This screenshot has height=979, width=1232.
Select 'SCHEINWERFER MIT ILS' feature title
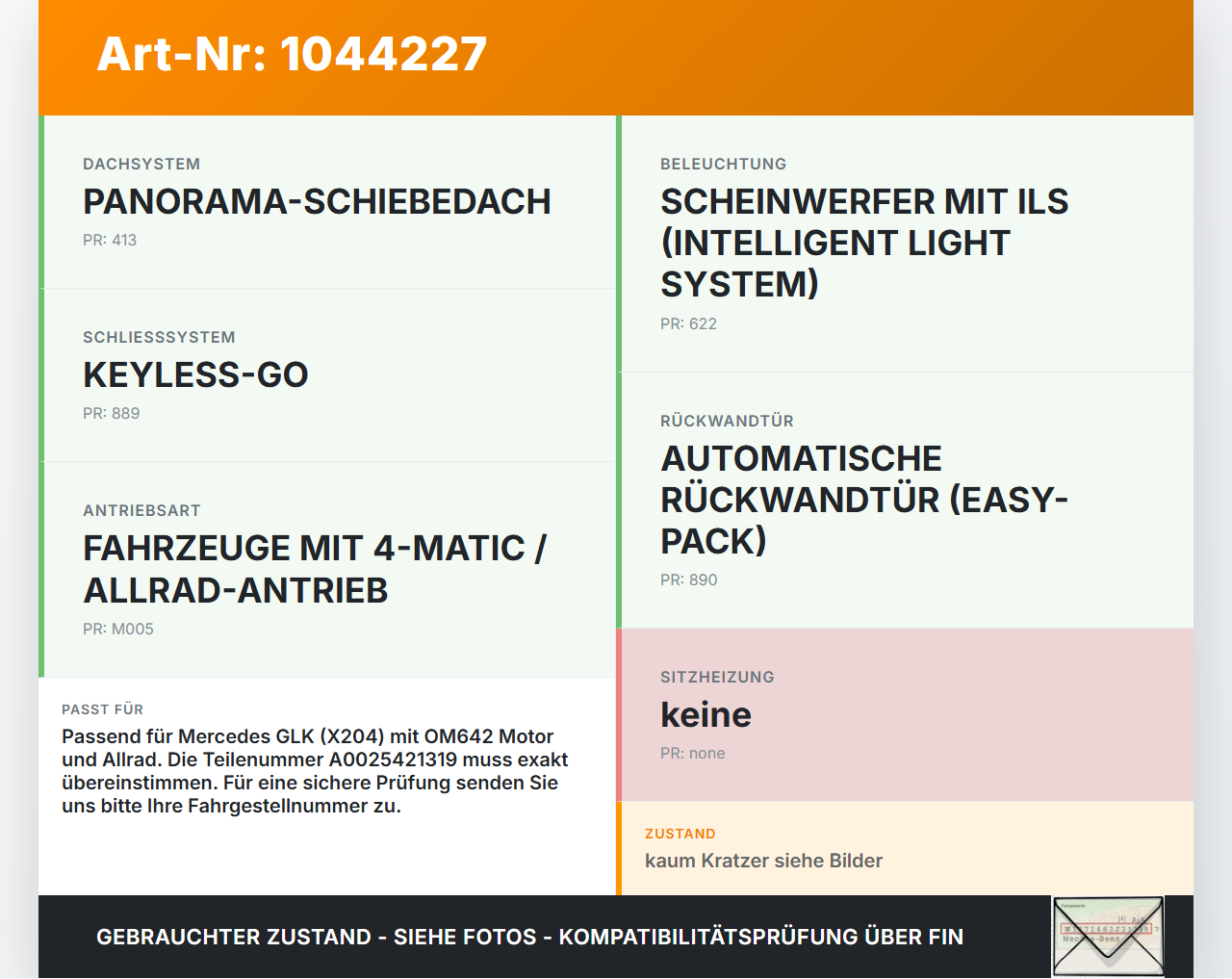(864, 243)
